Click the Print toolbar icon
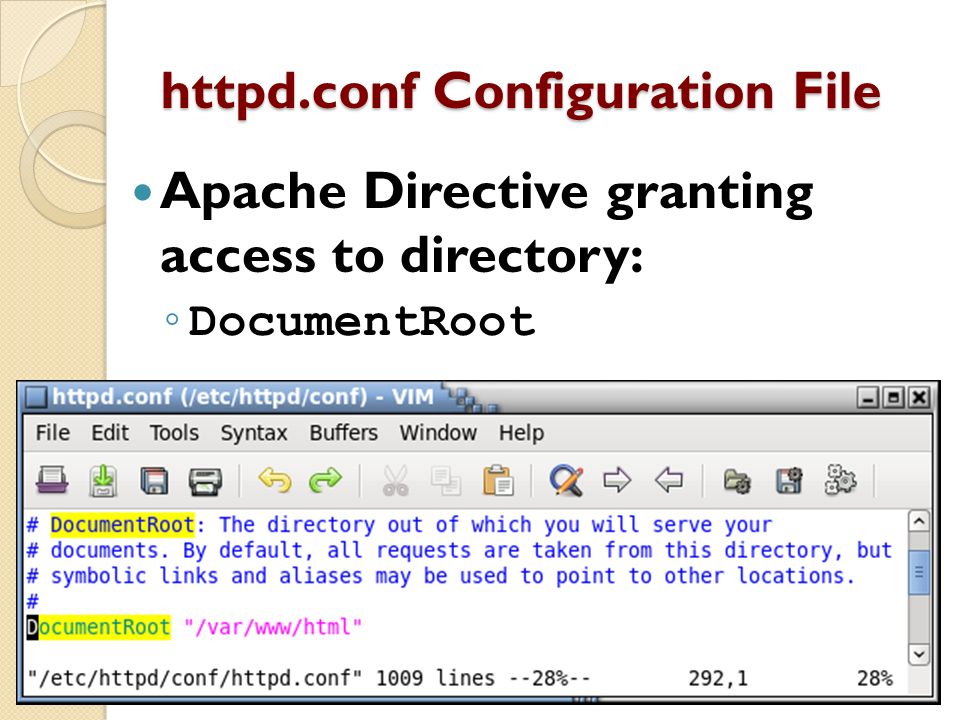The image size is (960, 720). tap(205, 481)
